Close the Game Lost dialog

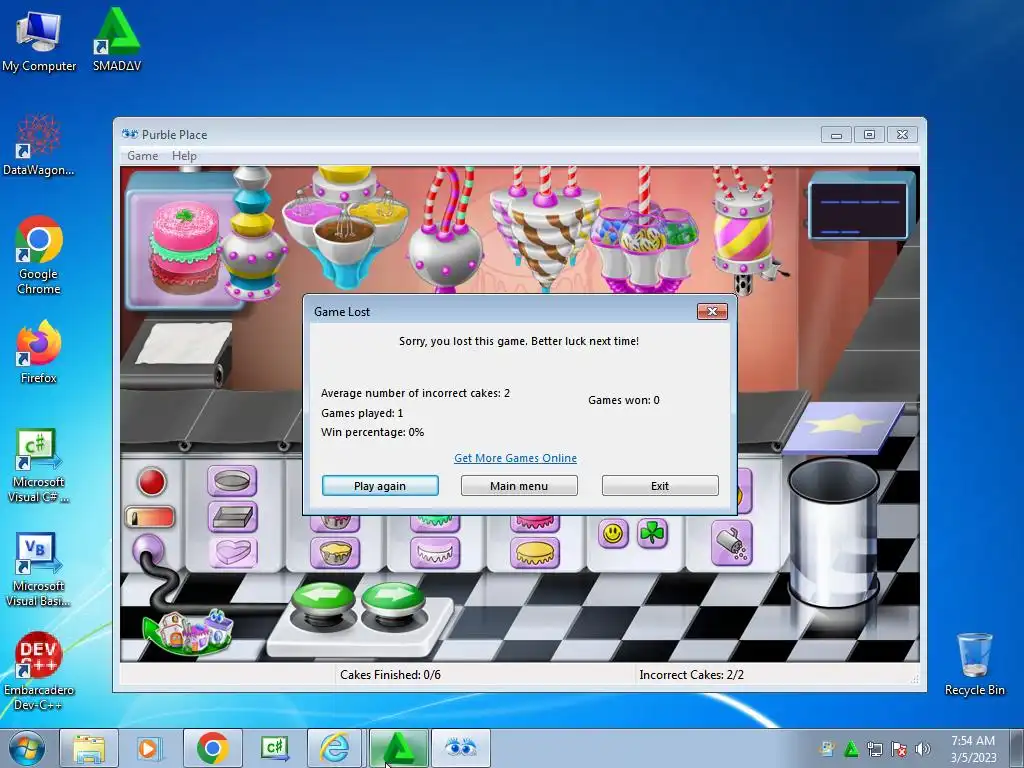pos(712,312)
